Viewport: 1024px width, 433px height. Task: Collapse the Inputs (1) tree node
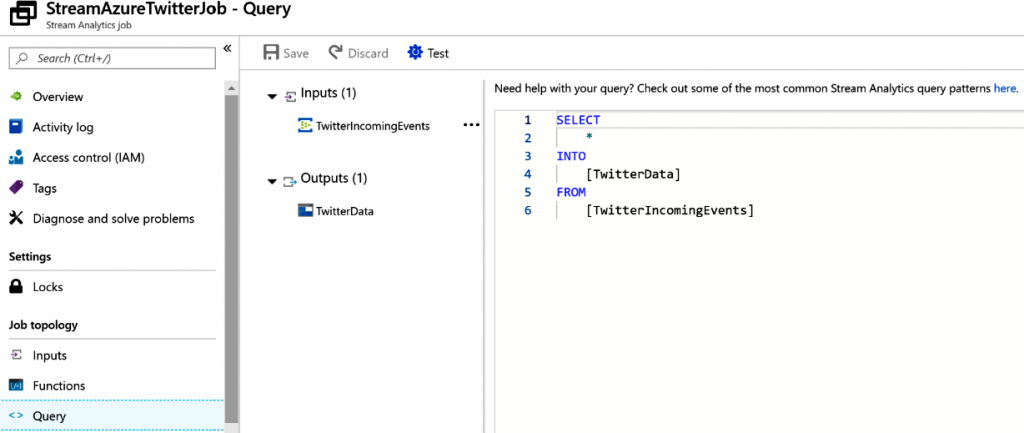pyautogui.click(x=272, y=95)
